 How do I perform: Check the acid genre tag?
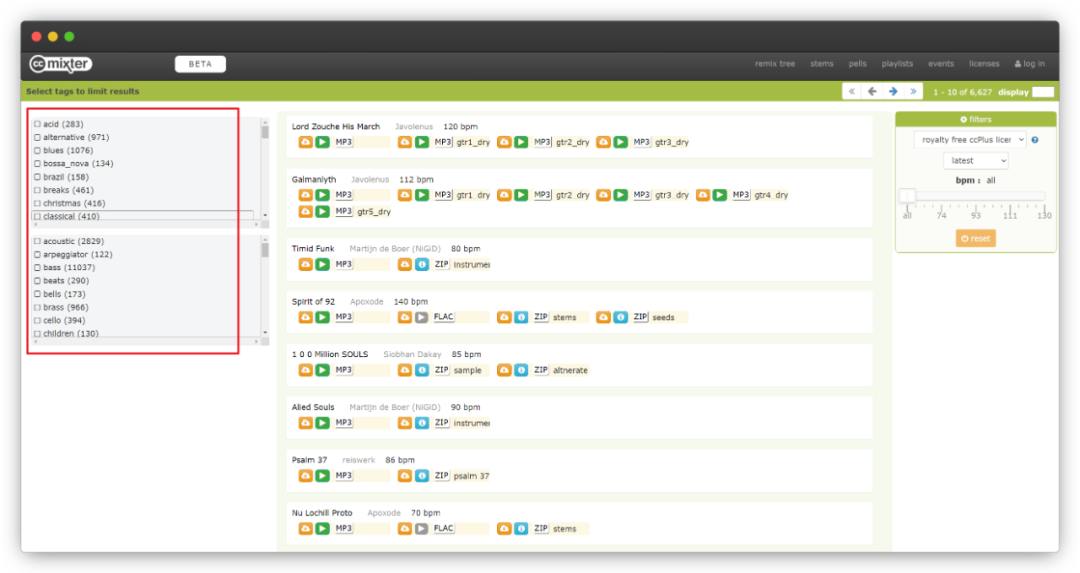pos(38,124)
